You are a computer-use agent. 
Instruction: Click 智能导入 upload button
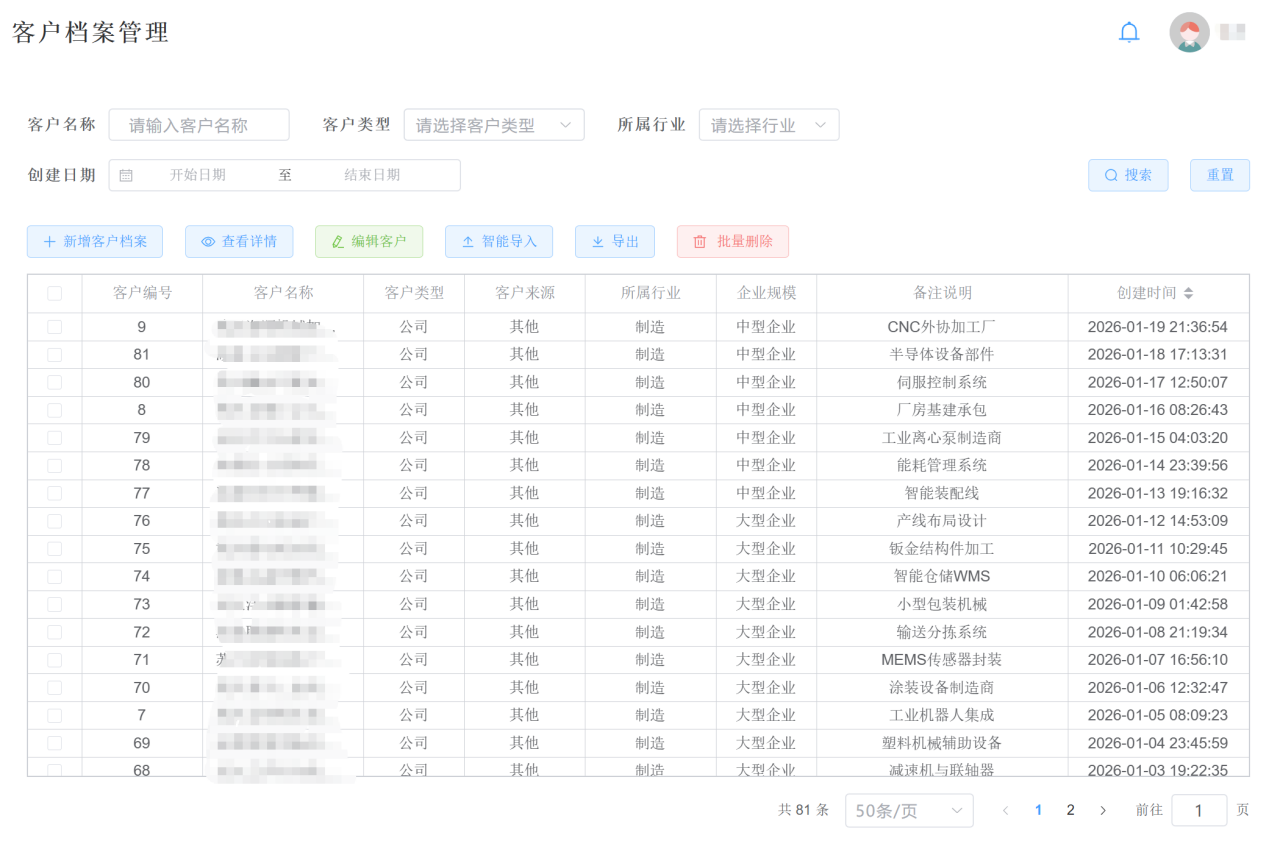point(499,241)
